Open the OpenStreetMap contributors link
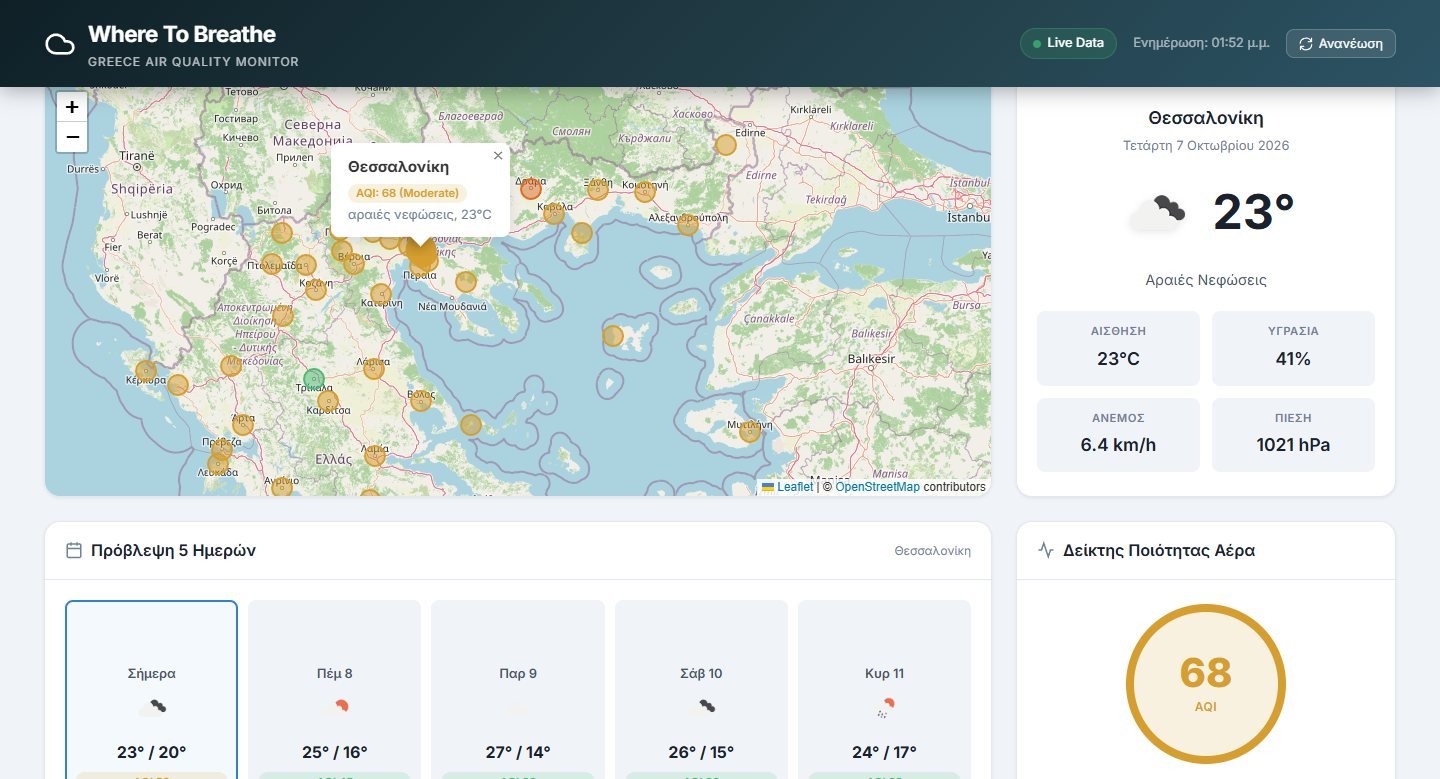 tap(877, 487)
